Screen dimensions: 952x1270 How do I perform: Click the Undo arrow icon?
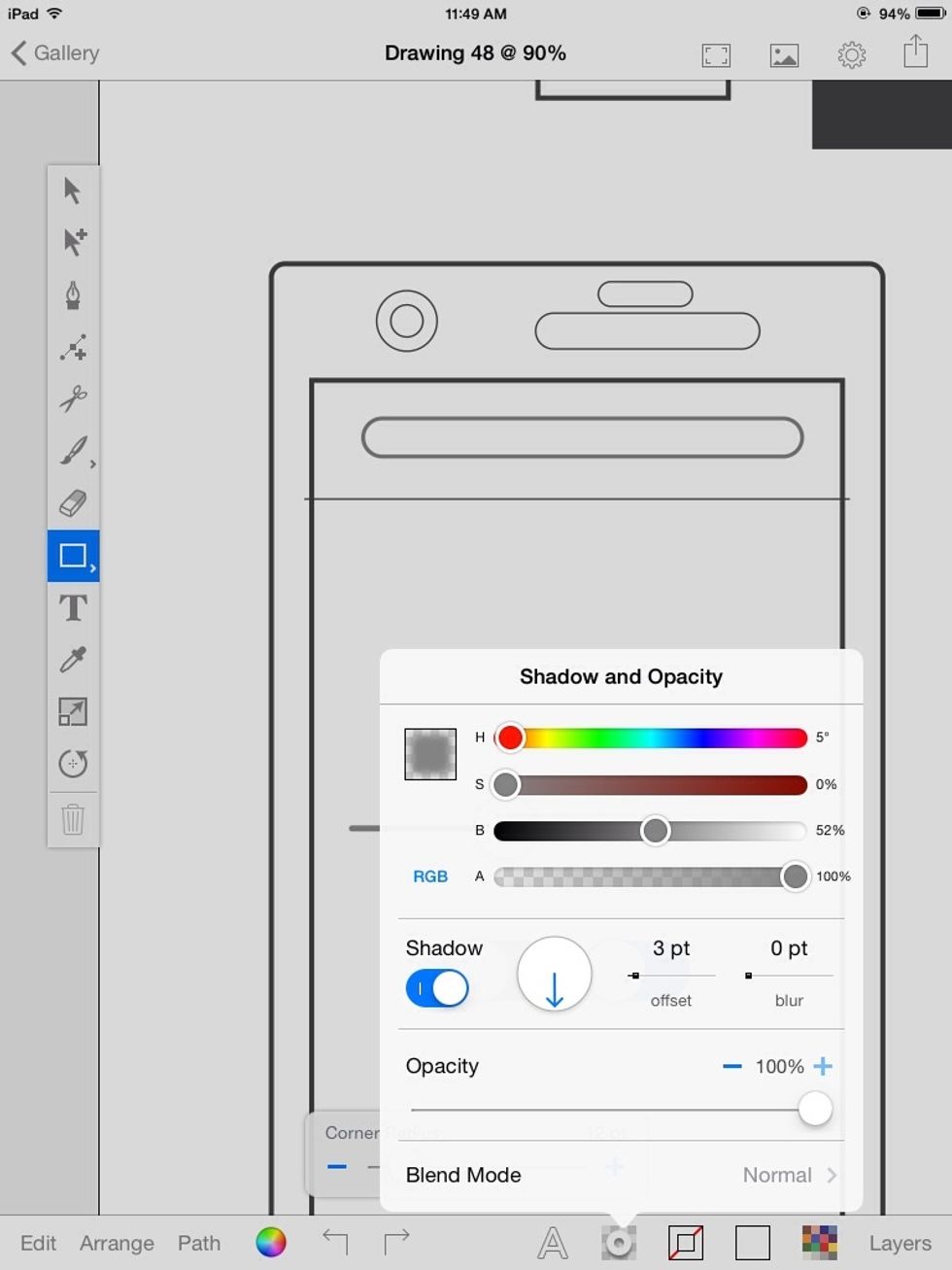pyautogui.click(x=335, y=1242)
